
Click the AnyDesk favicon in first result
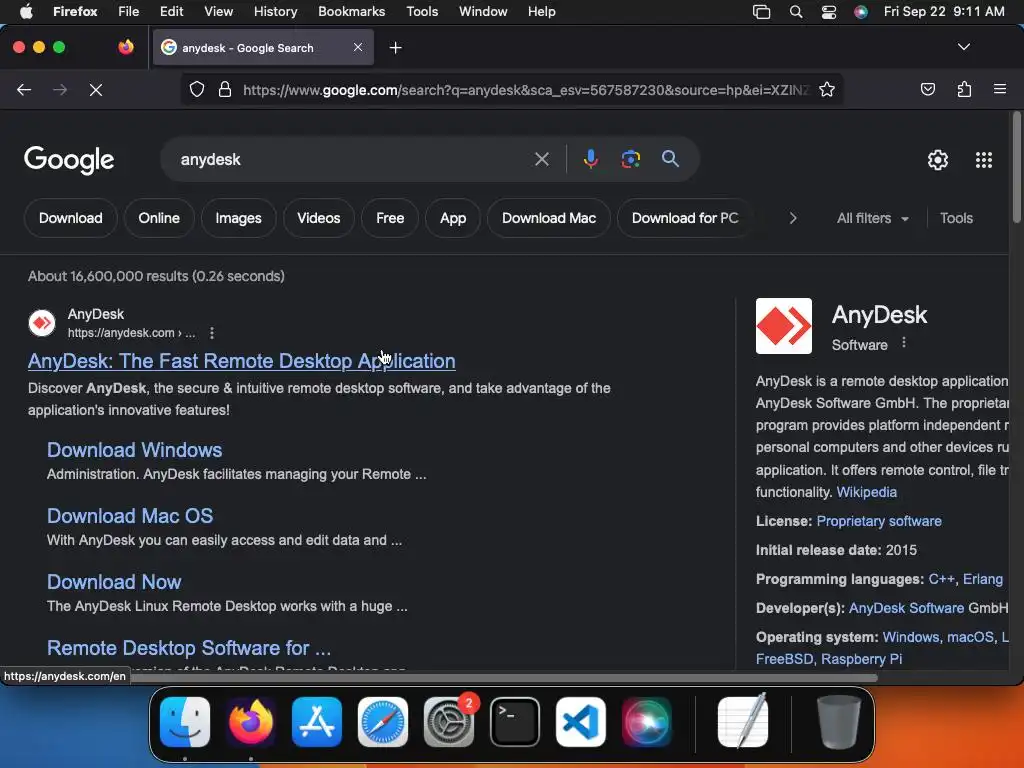42,323
